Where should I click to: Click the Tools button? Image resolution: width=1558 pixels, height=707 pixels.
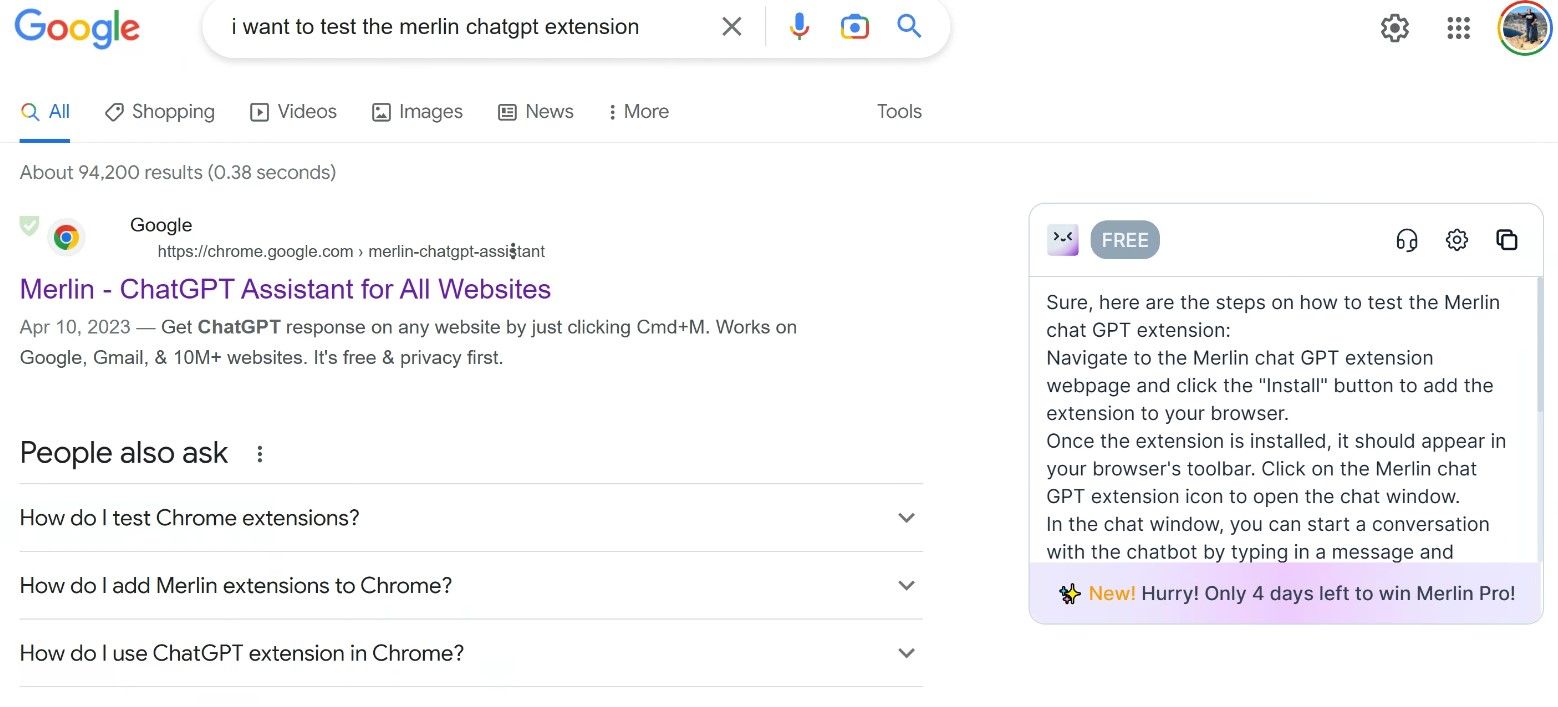pos(899,112)
